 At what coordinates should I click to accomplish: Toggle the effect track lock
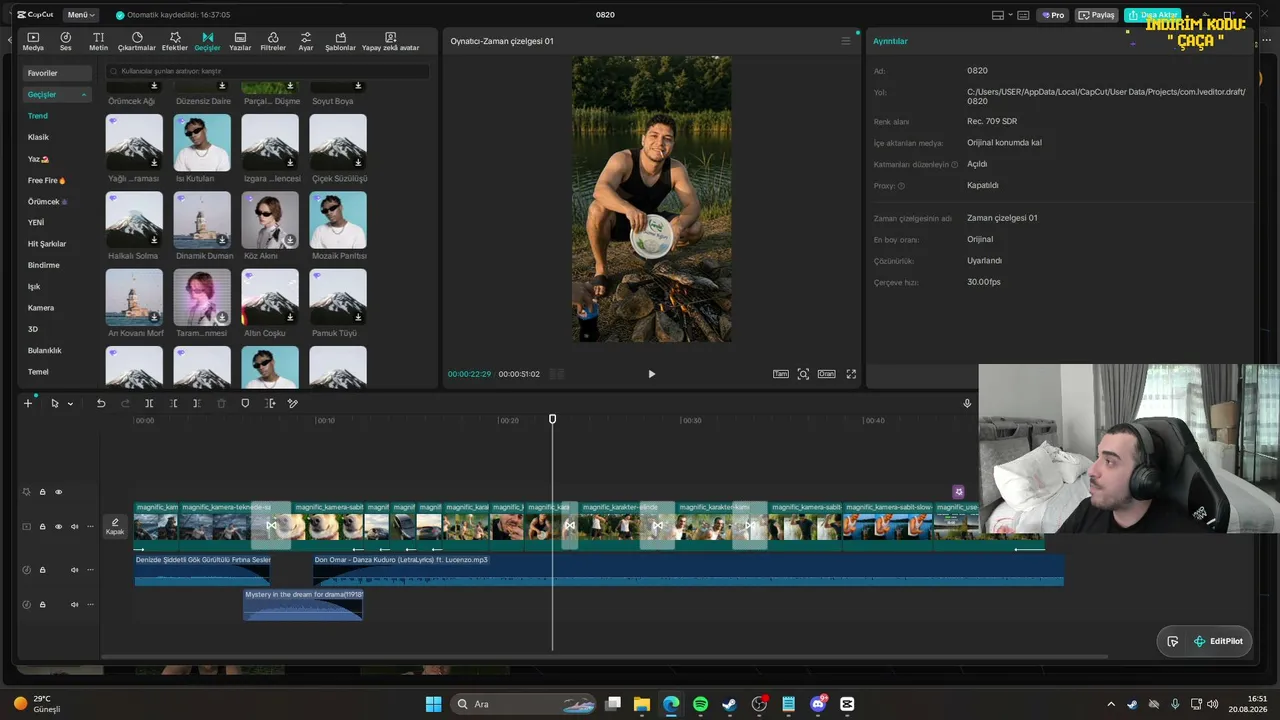coord(42,492)
